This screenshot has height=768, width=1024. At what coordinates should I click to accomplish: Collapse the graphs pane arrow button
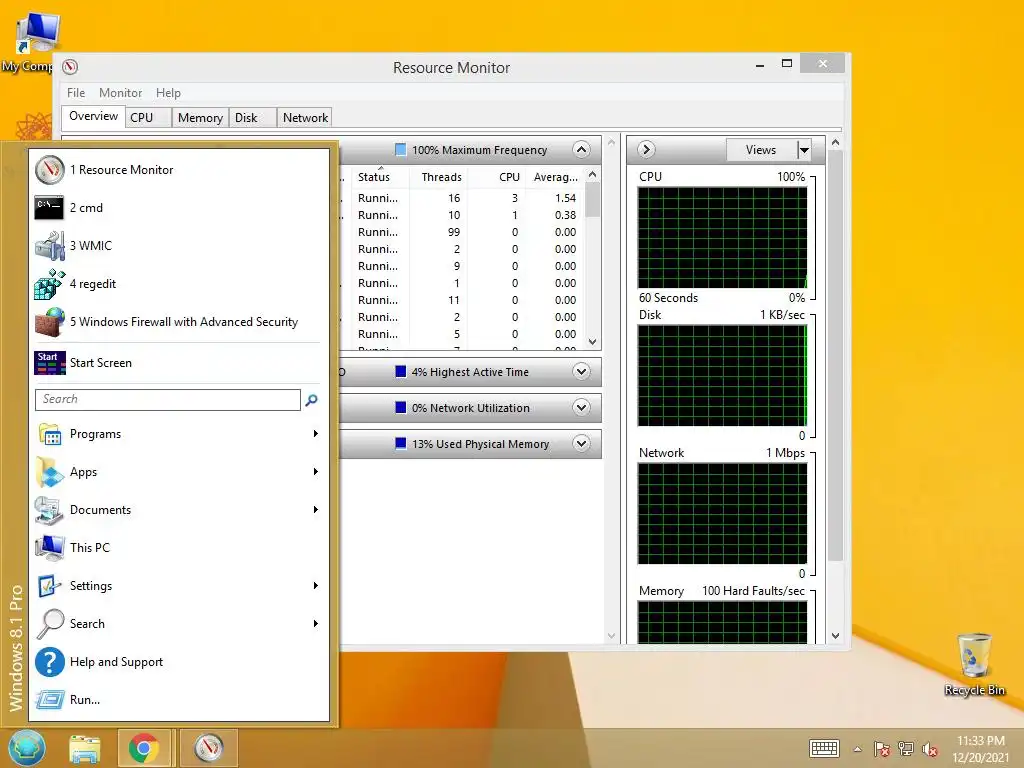point(646,150)
